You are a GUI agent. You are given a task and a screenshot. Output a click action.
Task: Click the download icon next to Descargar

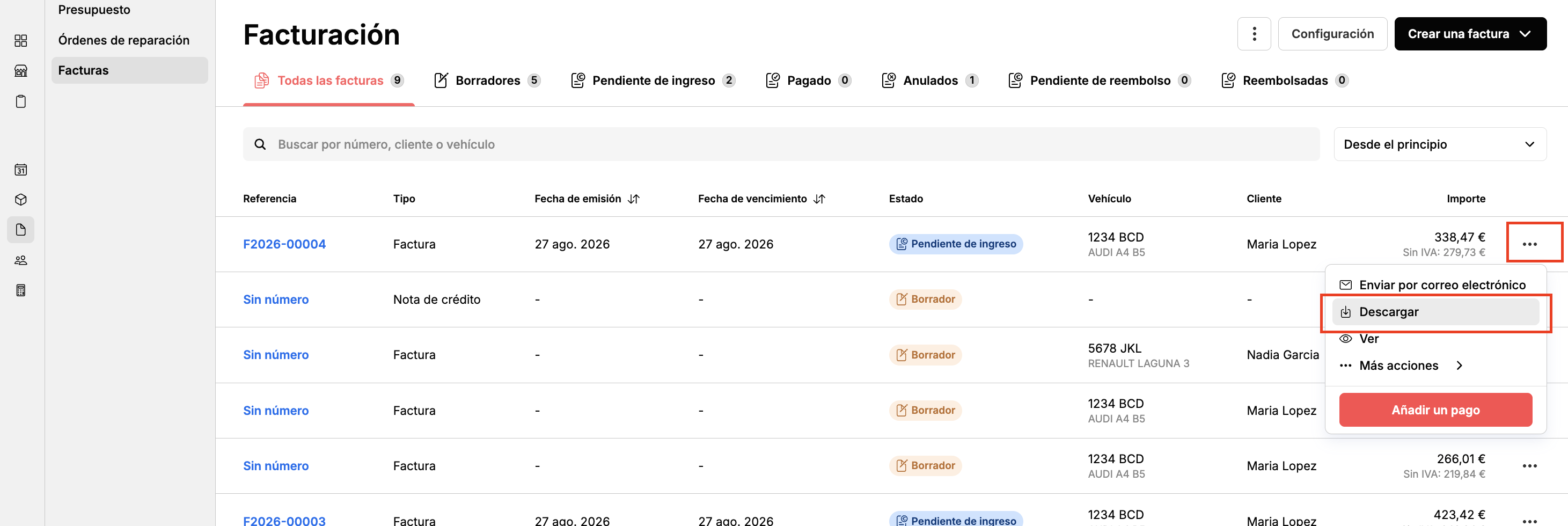(1346, 312)
